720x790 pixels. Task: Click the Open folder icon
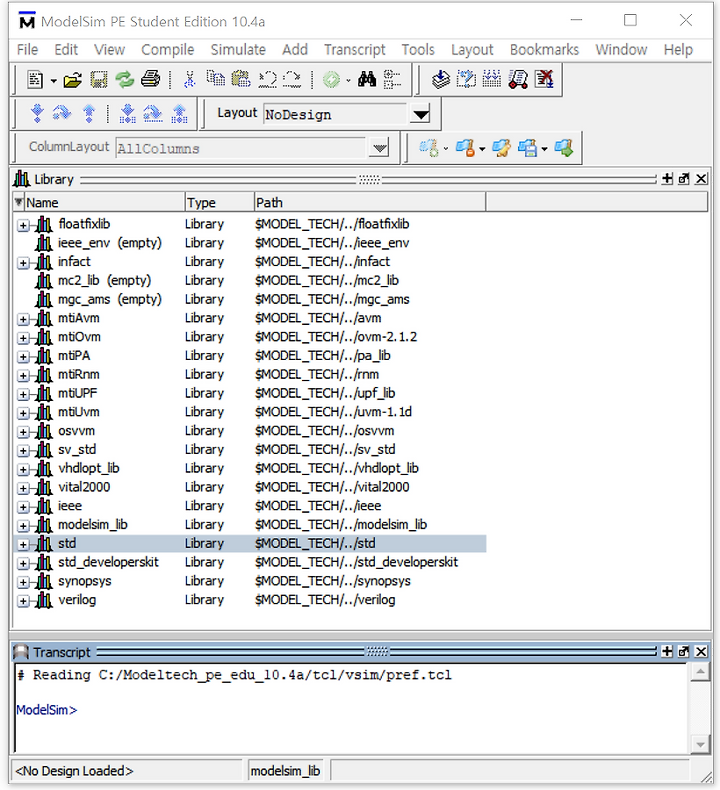coord(73,80)
